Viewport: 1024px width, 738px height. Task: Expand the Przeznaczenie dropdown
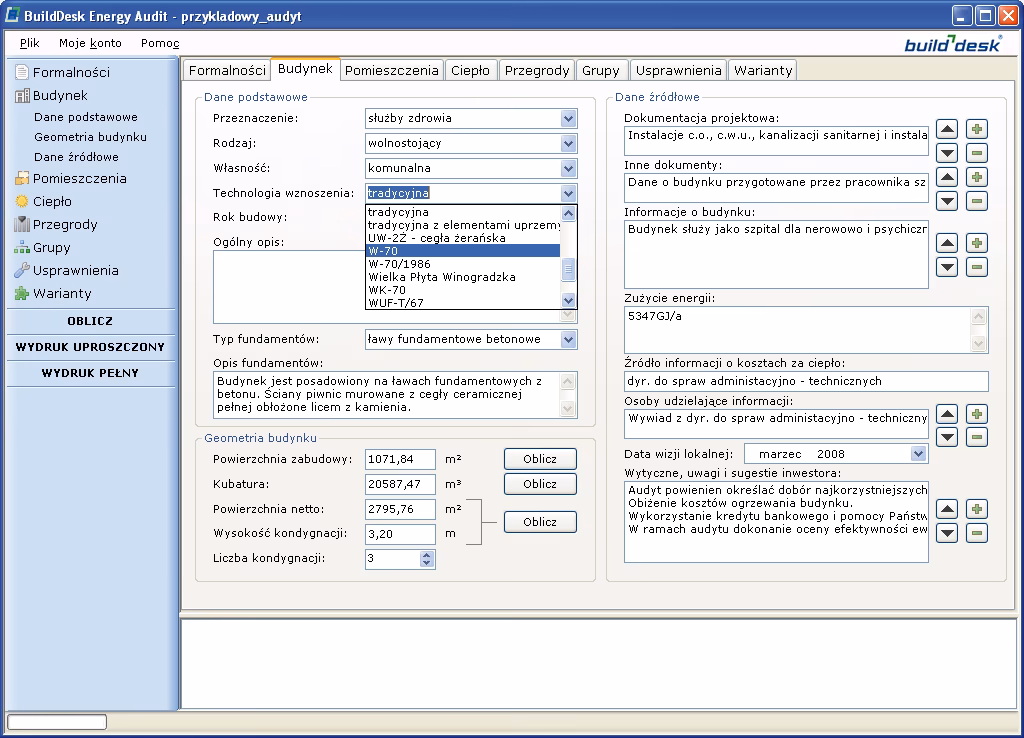click(x=568, y=118)
